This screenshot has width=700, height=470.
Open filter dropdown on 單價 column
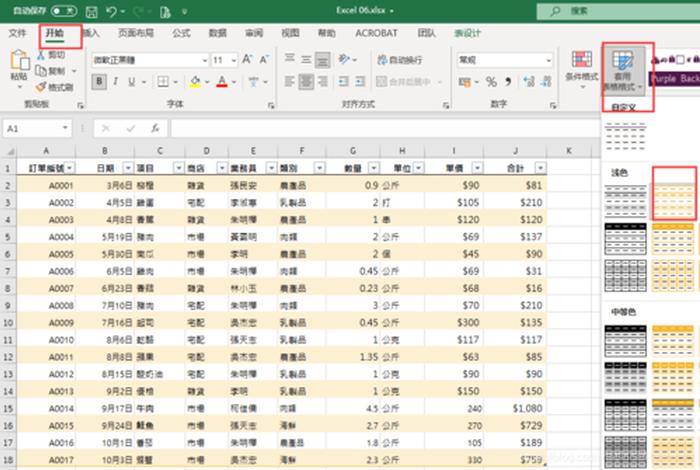[477, 168]
